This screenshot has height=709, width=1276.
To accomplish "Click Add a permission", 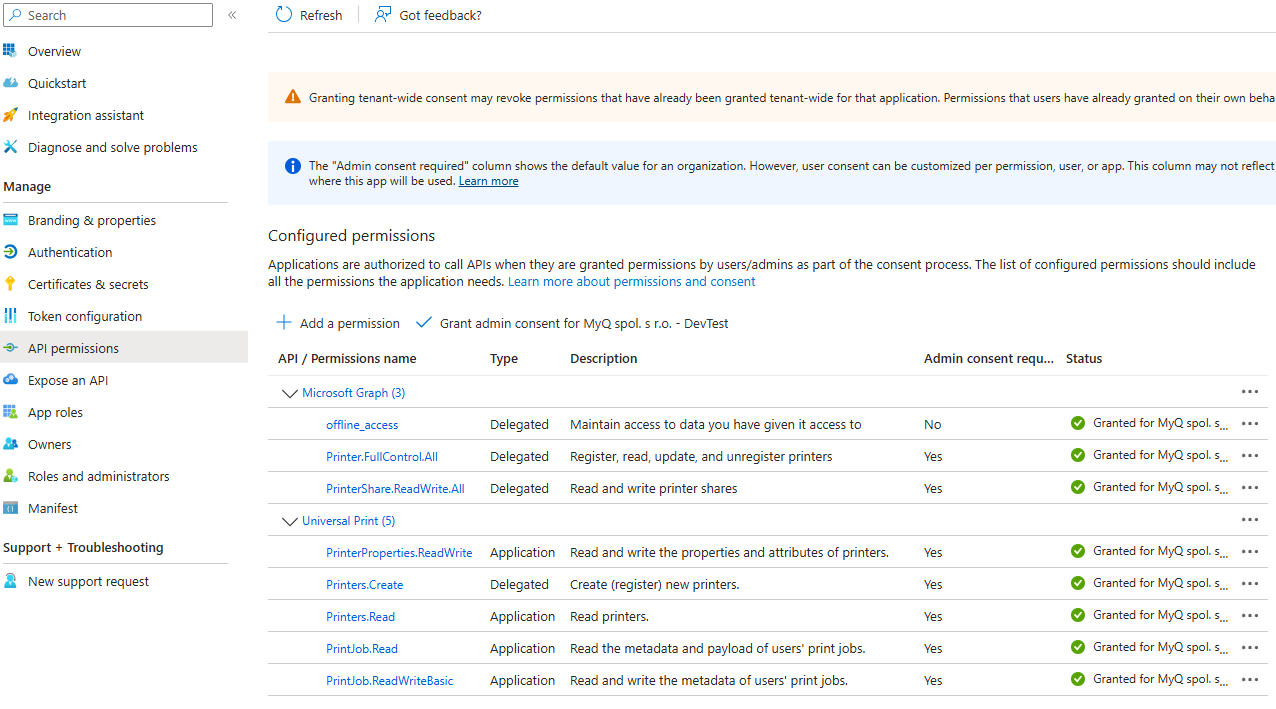I will (338, 323).
